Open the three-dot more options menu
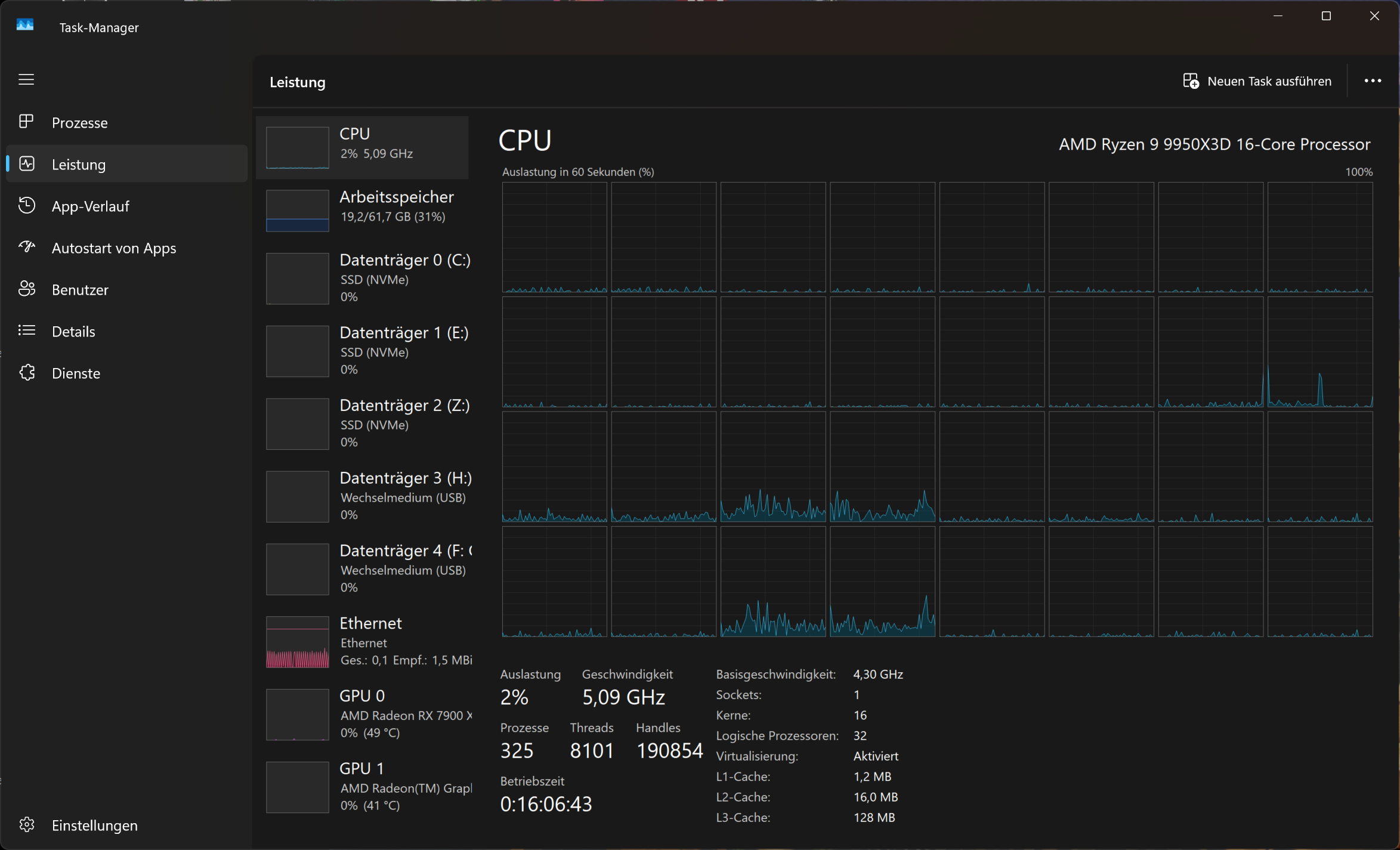 (1373, 81)
